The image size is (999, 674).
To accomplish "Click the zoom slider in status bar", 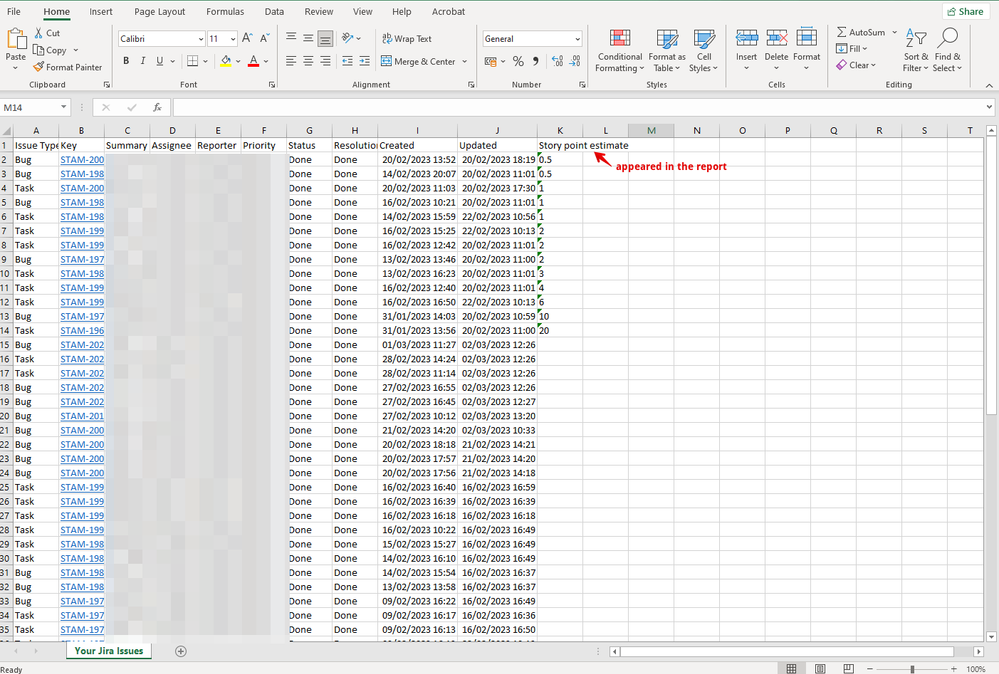I will (912, 669).
